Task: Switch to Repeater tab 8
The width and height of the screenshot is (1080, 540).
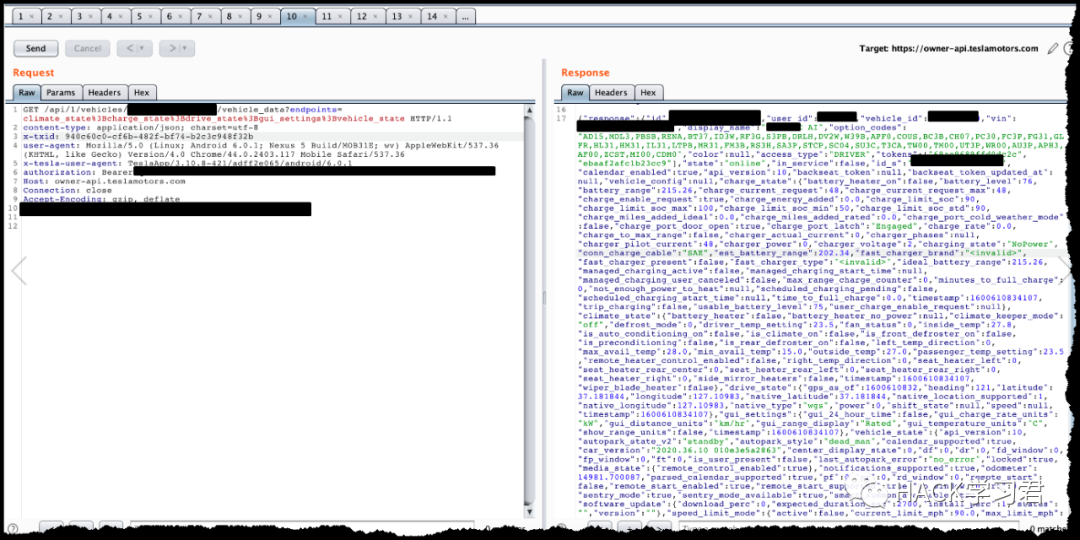Action: point(229,16)
